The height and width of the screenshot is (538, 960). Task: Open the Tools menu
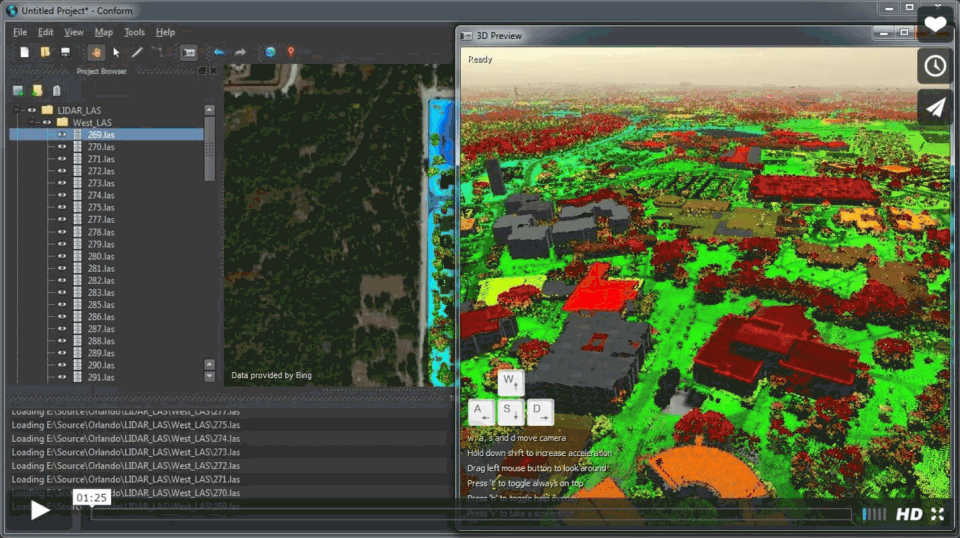[134, 32]
